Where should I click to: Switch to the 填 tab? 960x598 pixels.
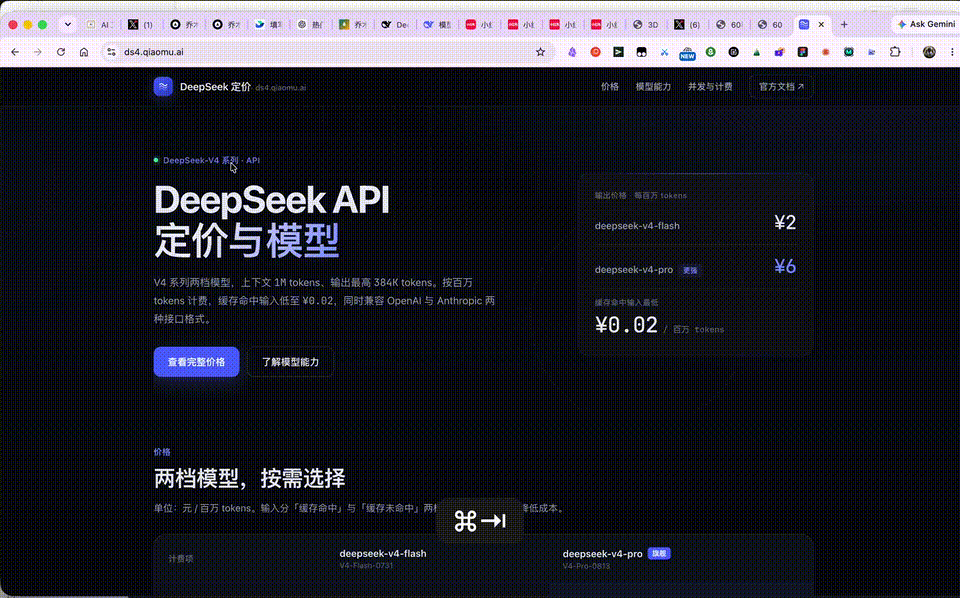tap(268, 24)
